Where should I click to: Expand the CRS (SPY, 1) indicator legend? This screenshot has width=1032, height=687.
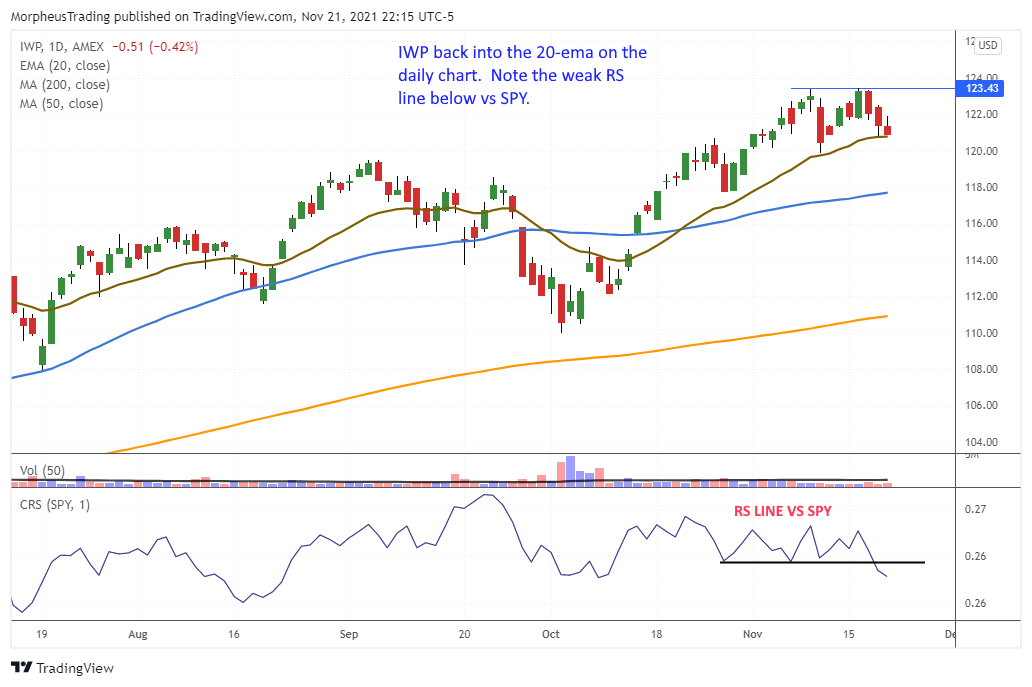[x=55, y=505]
